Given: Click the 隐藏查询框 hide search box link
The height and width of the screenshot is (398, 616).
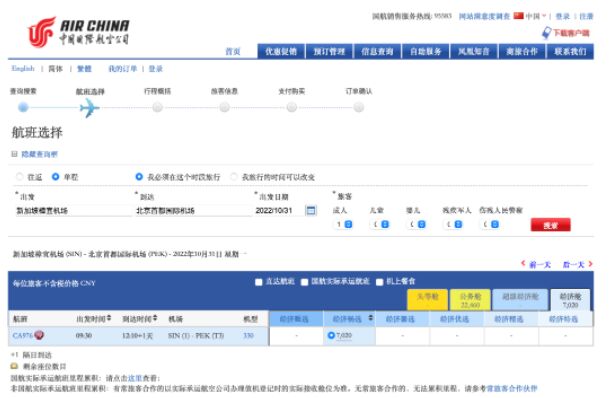Looking at the screenshot, I should tap(39, 154).
